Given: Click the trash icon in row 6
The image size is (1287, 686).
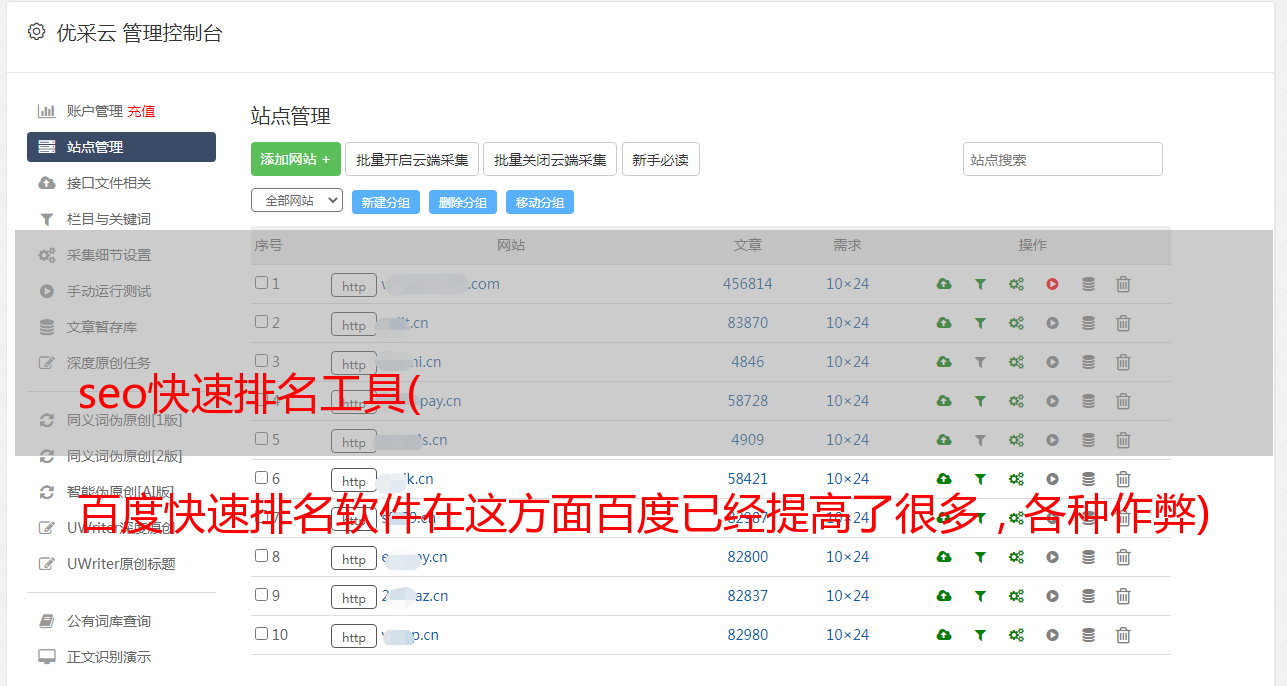Looking at the screenshot, I should 1123,479.
